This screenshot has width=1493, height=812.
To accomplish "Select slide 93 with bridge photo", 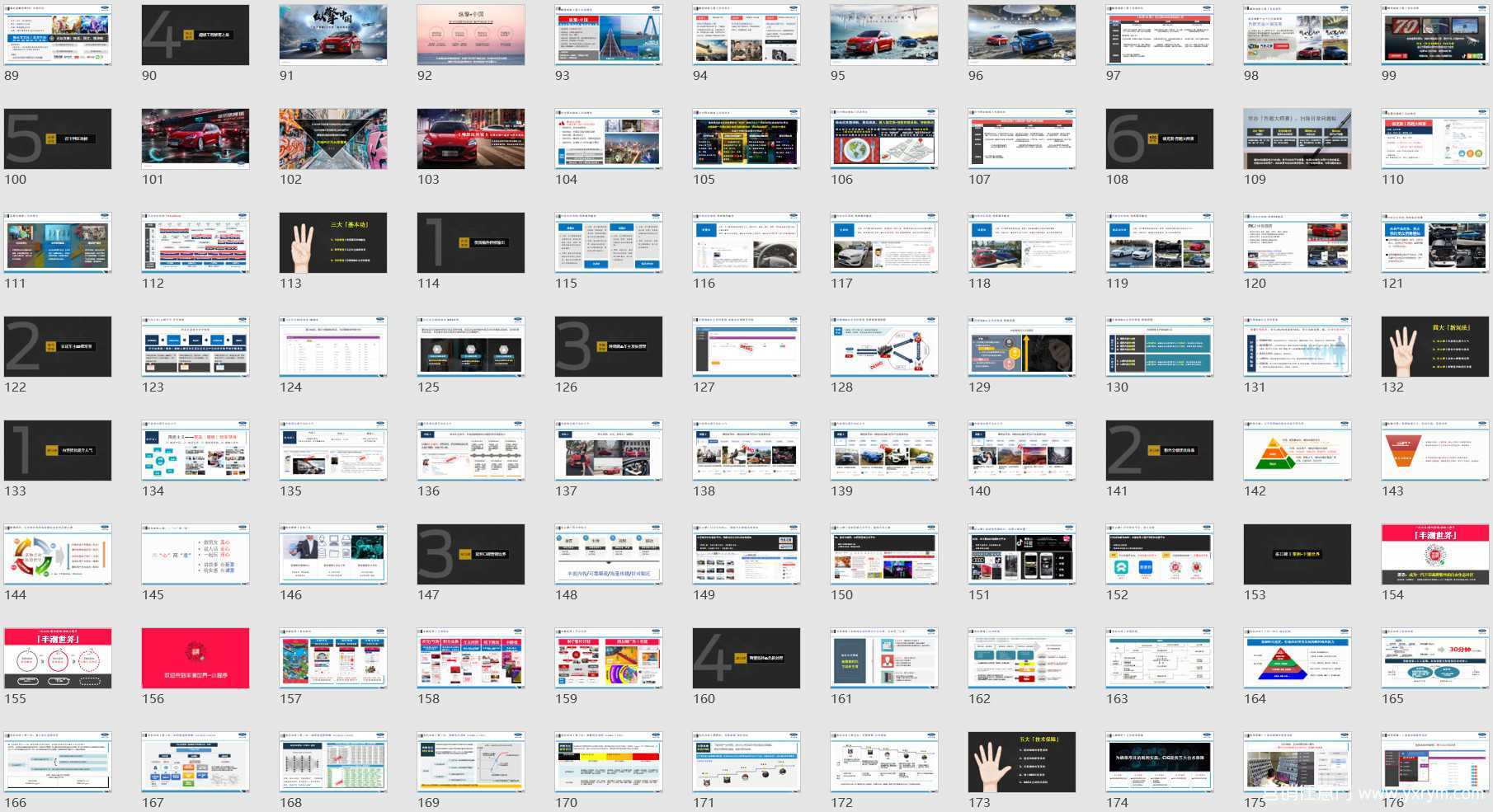I will 609,35.
